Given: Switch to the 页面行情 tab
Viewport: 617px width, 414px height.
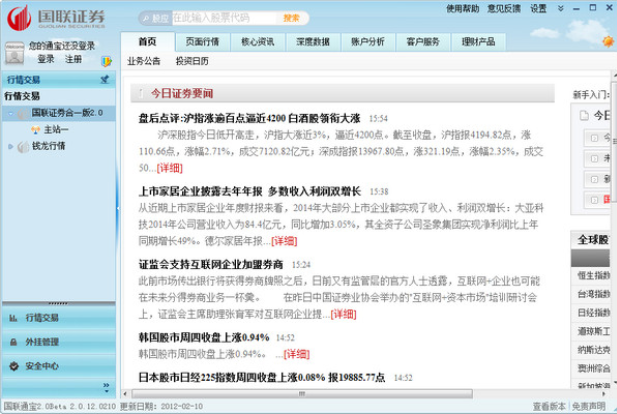Looking at the screenshot, I should pyautogui.click(x=202, y=42).
